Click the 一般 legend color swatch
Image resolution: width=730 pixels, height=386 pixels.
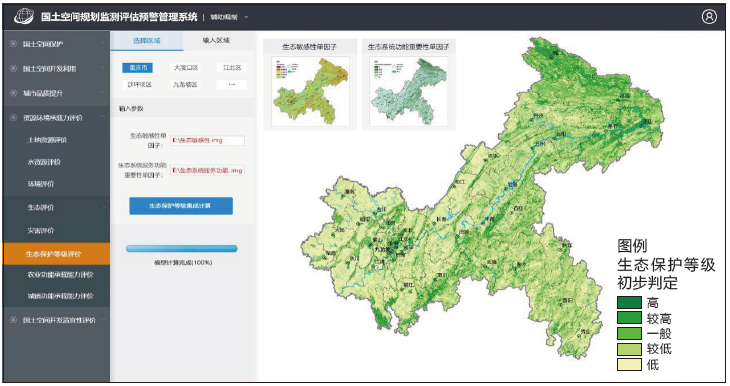629,333
